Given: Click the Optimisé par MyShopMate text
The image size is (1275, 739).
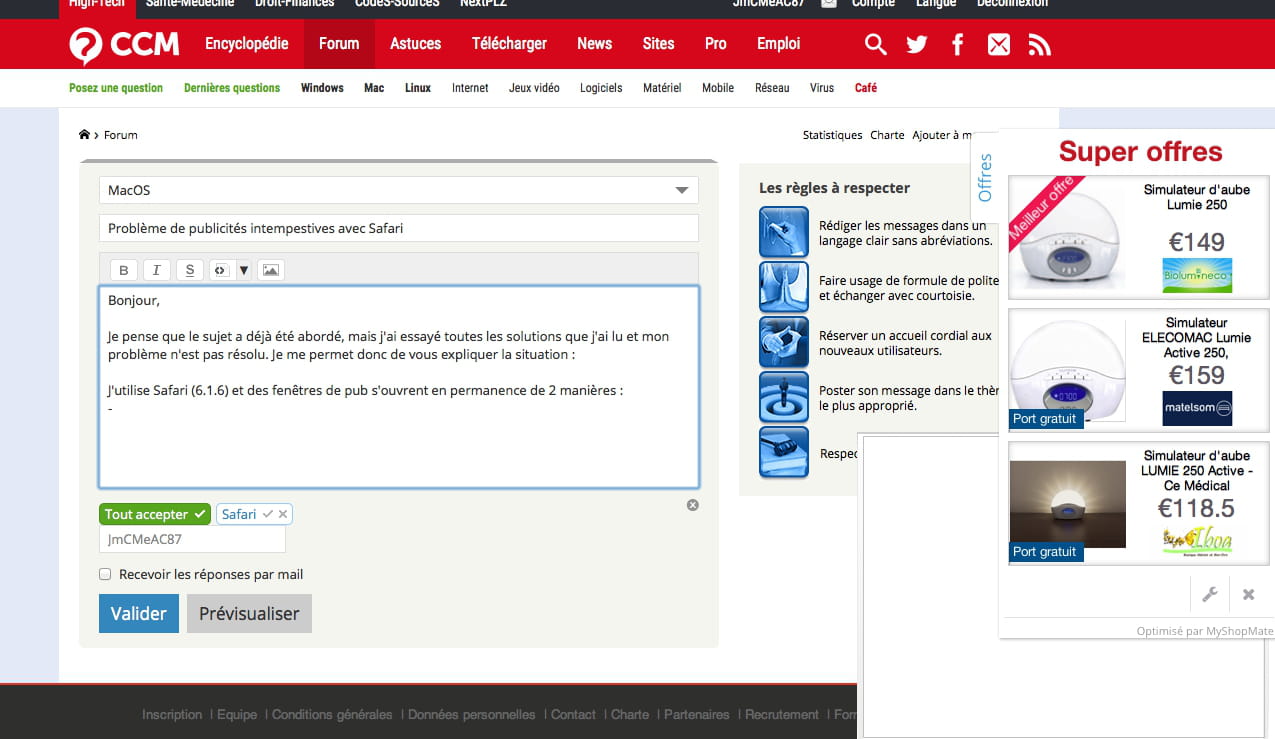Looking at the screenshot, I should coord(1204,631).
